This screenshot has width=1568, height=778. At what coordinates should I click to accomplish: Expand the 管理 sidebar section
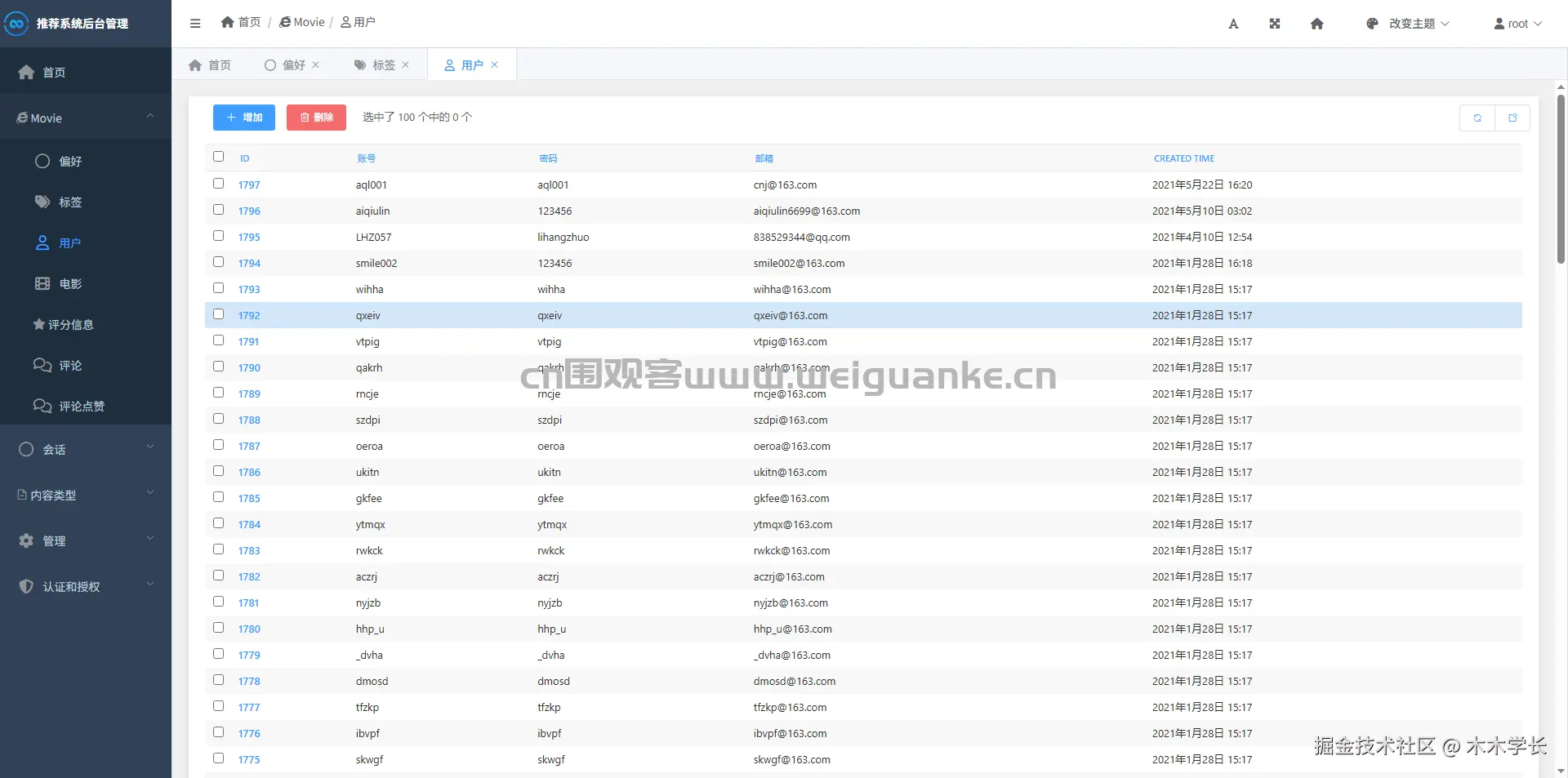pos(86,540)
